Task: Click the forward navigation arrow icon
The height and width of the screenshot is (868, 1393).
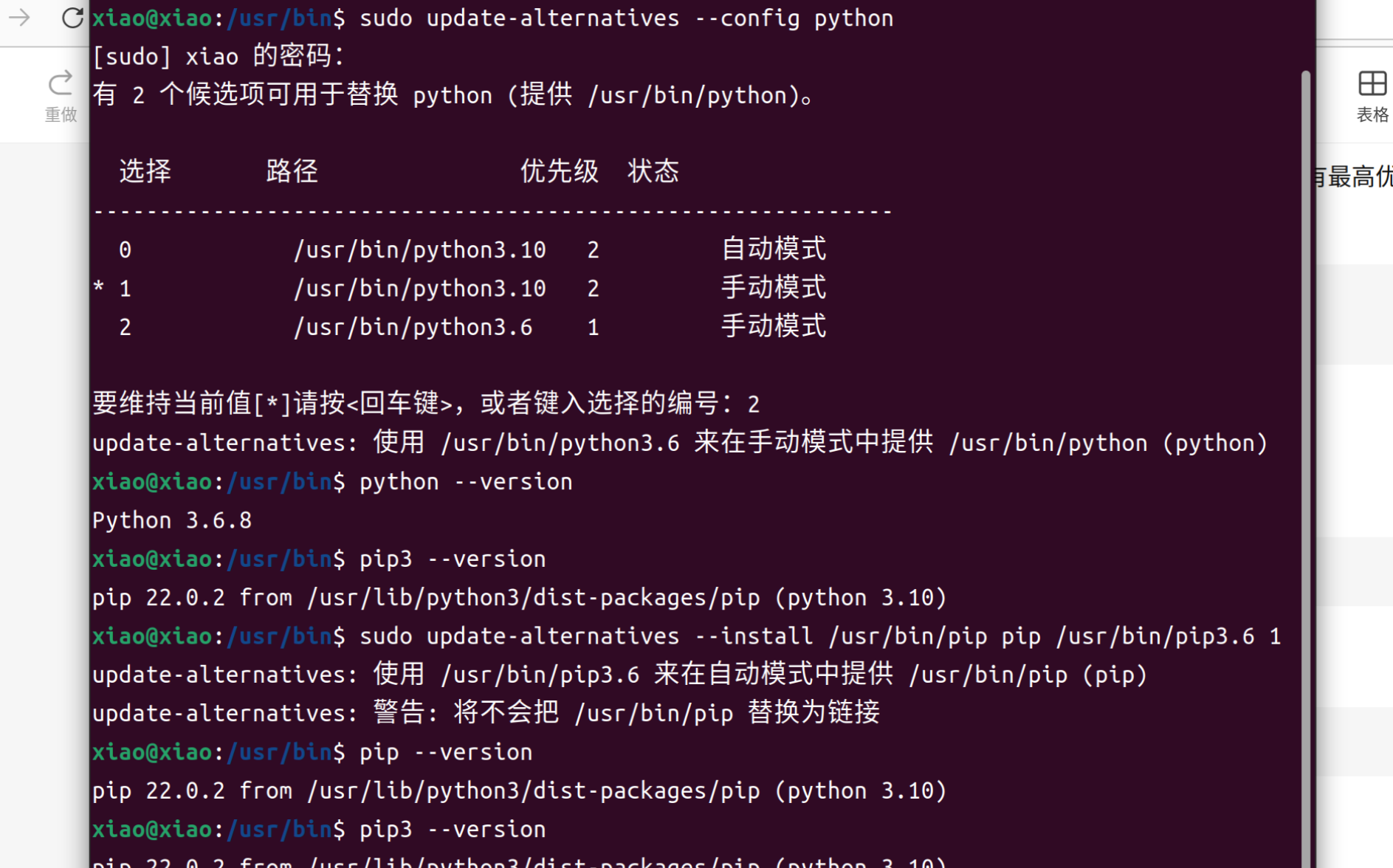Action: (18, 18)
